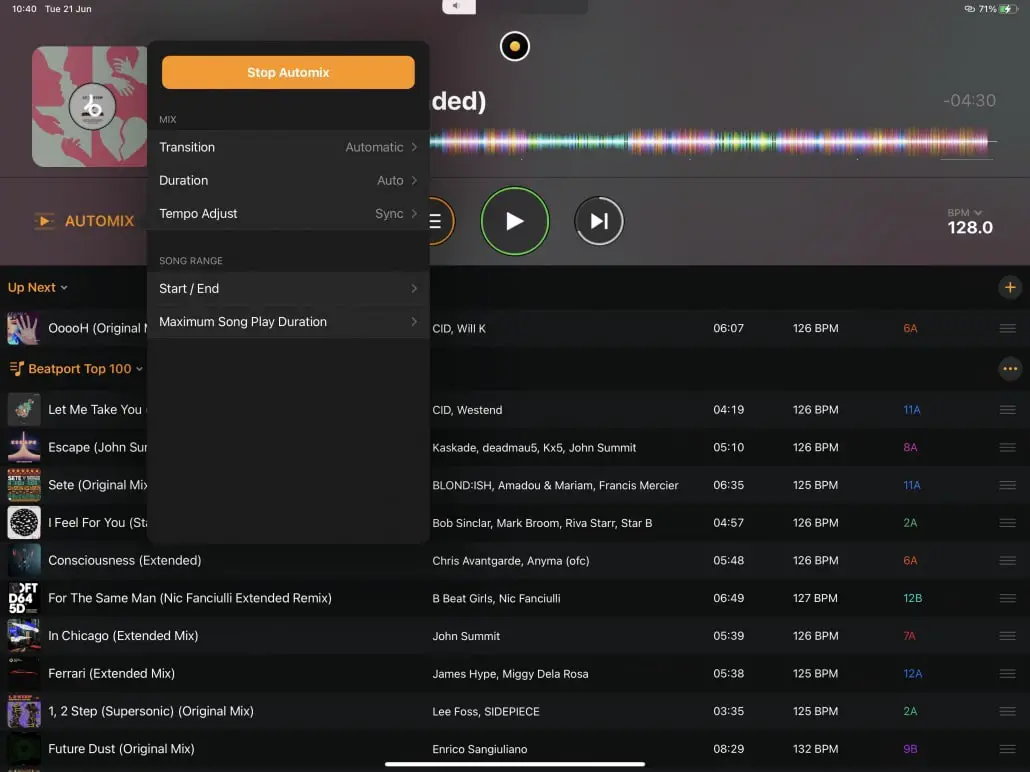Grab the reorder handle for Consciousness track

tap(1008, 560)
